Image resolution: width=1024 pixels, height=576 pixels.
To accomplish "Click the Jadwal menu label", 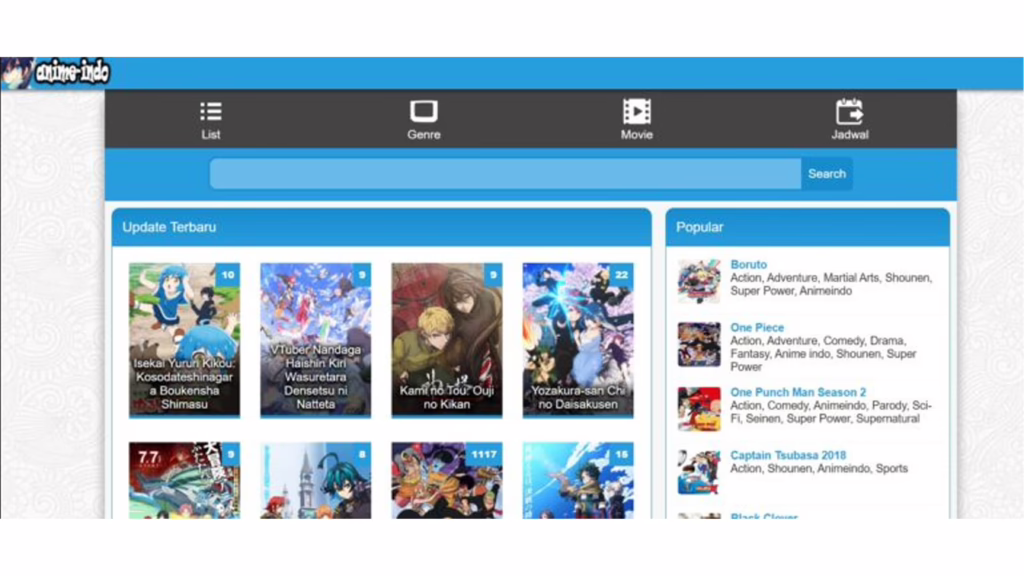I will (x=850, y=135).
